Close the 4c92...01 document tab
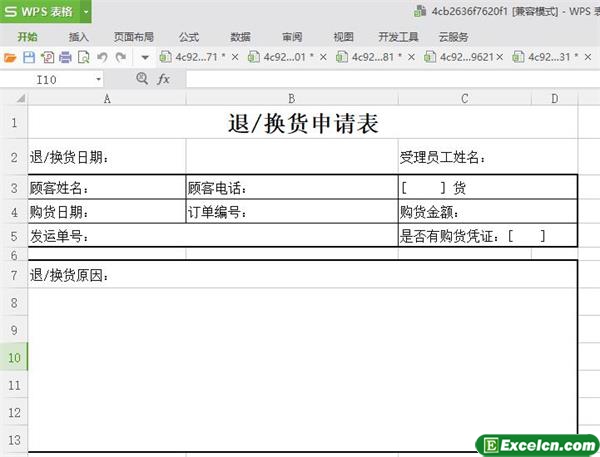Image resolution: width=600 pixels, height=457 pixels. click(x=323, y=57)
